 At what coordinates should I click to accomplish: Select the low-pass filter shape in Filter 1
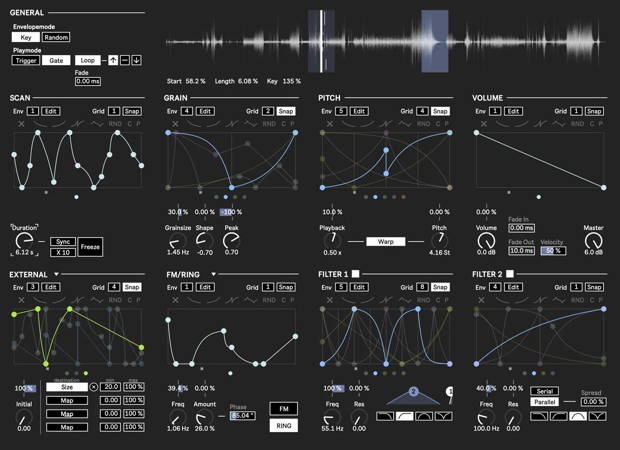point(384,415)
